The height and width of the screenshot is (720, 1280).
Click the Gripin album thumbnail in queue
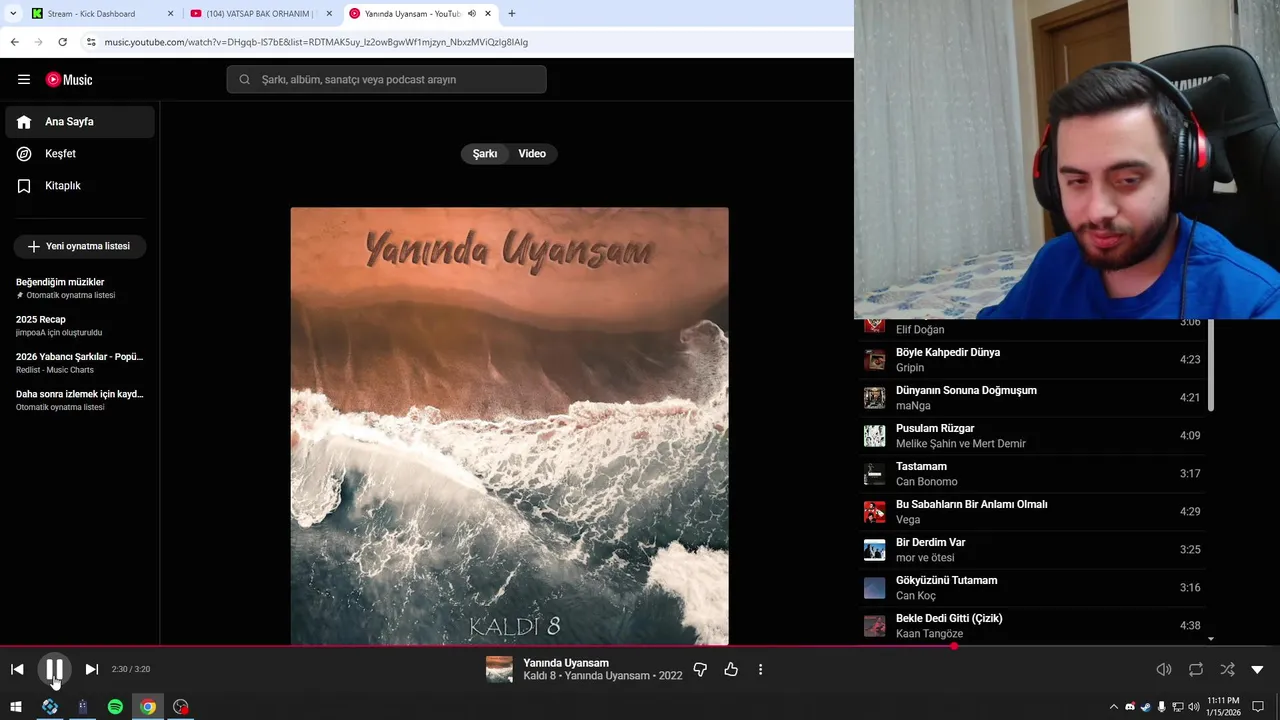tap(875, 360)
